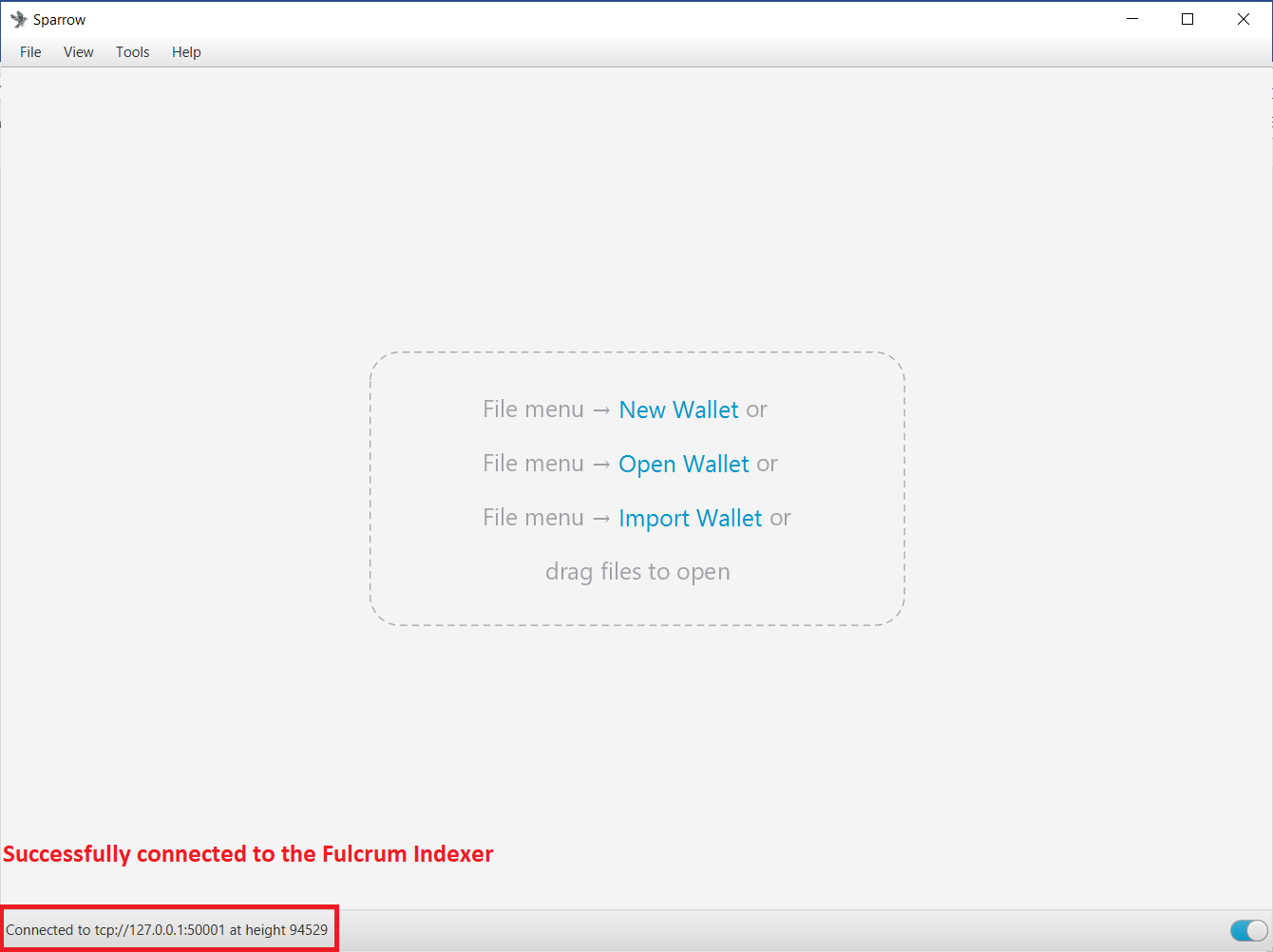Click the 'drag files to open' text
Viewport: 1273px width, 952px height.
(x=637, y=572)
